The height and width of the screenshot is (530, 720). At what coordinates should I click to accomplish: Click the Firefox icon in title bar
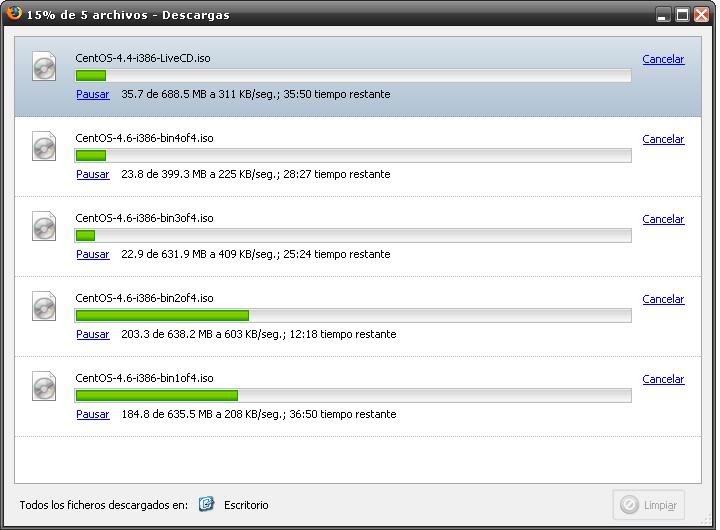(14, 14)
